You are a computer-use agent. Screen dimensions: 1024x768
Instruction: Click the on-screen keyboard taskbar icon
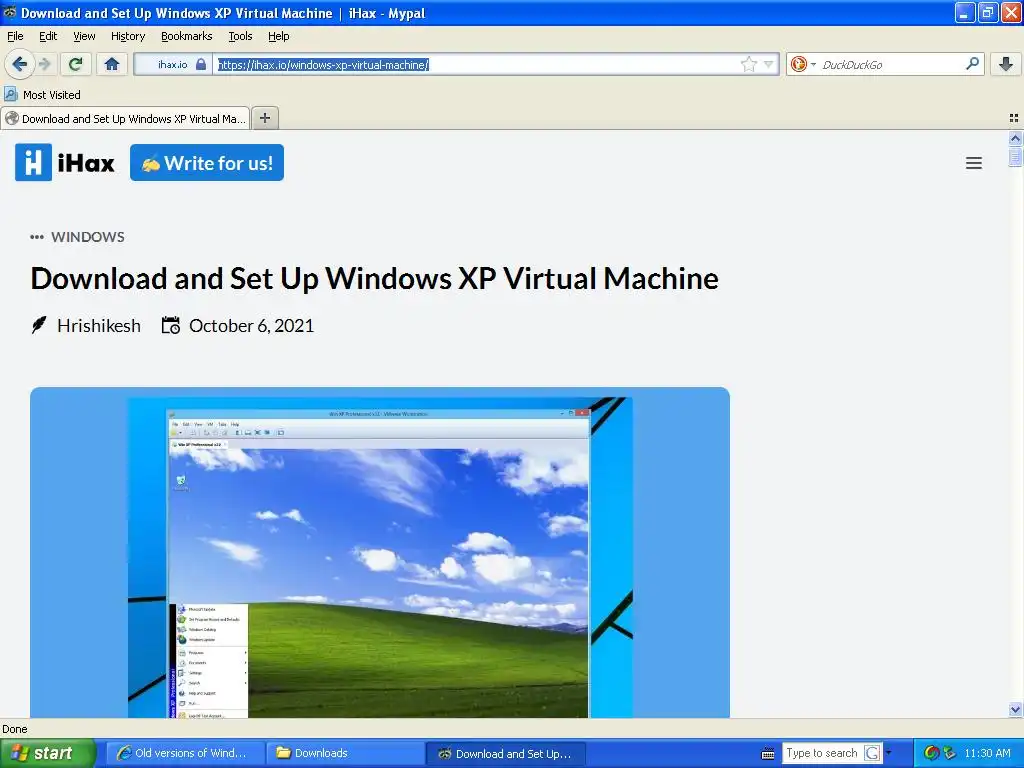click(768, 754)
